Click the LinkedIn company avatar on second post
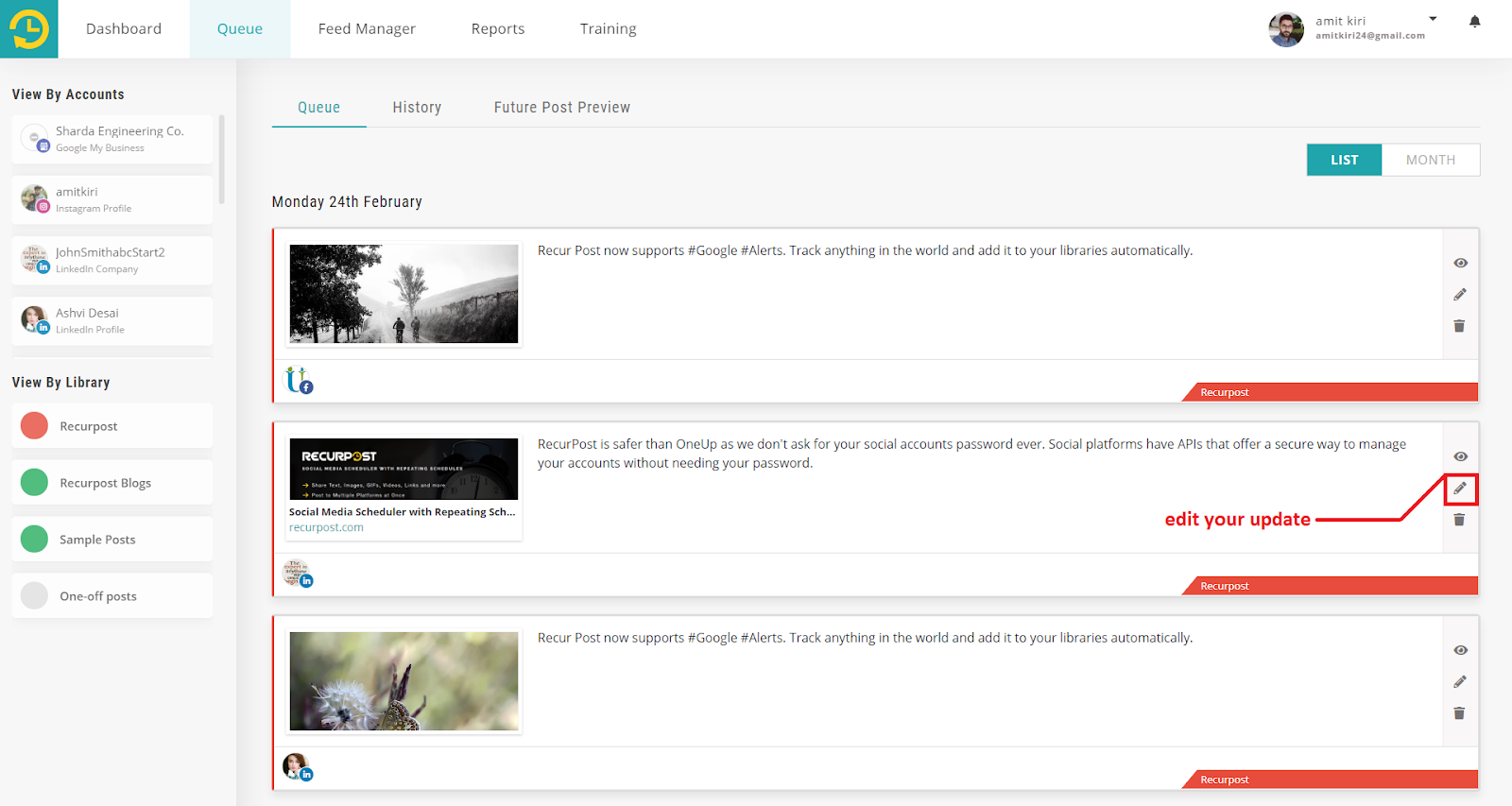This screenshot has width=1512, height=806. (x=298, y=573)
